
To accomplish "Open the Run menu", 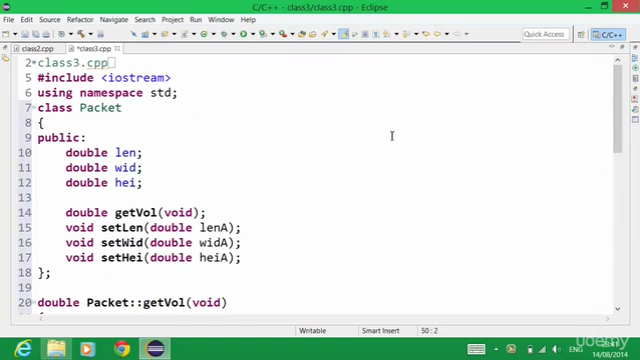I will pos(196,20).
